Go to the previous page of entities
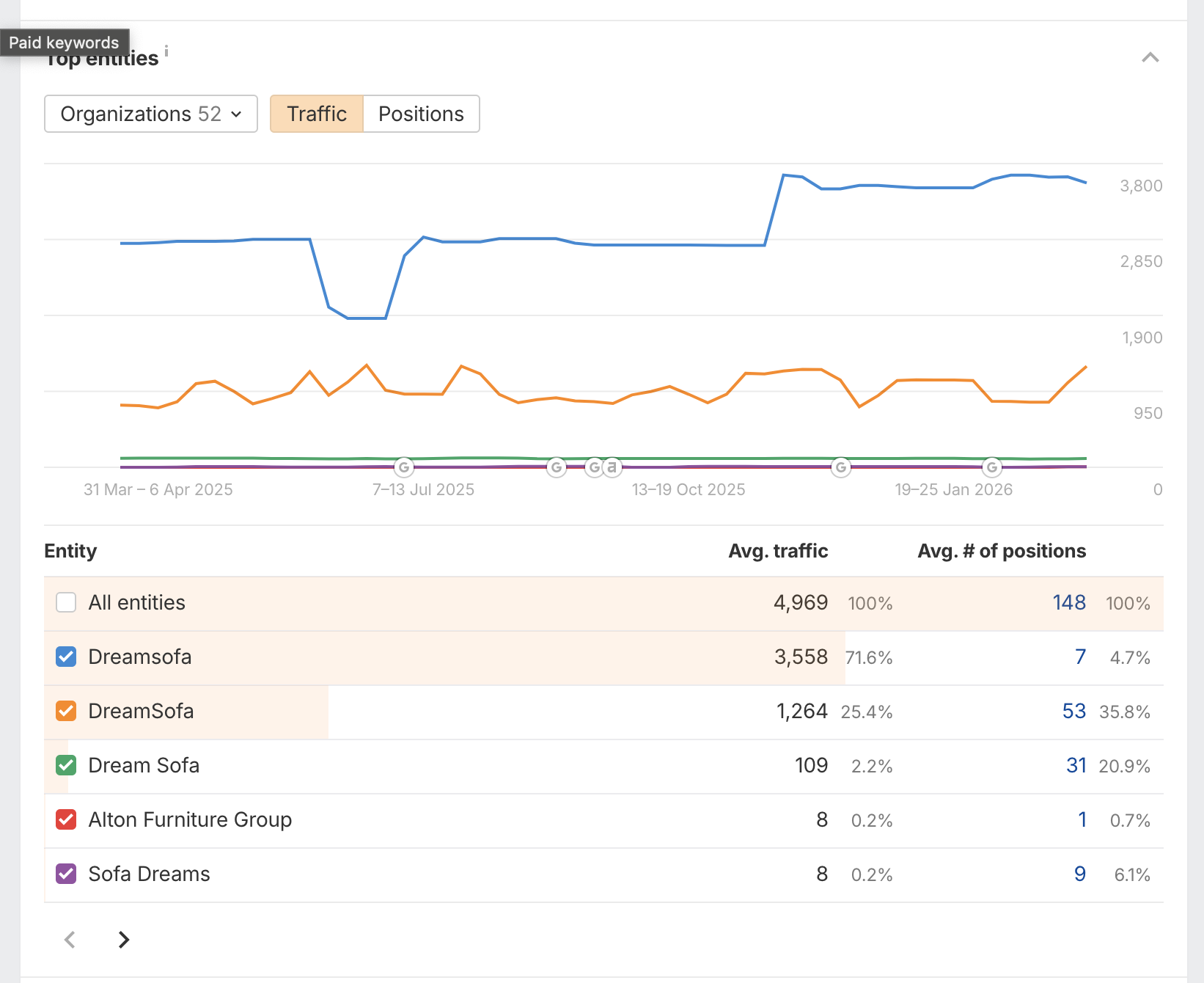The height and width of the screenshot is (983, 1204). [69, 940]
